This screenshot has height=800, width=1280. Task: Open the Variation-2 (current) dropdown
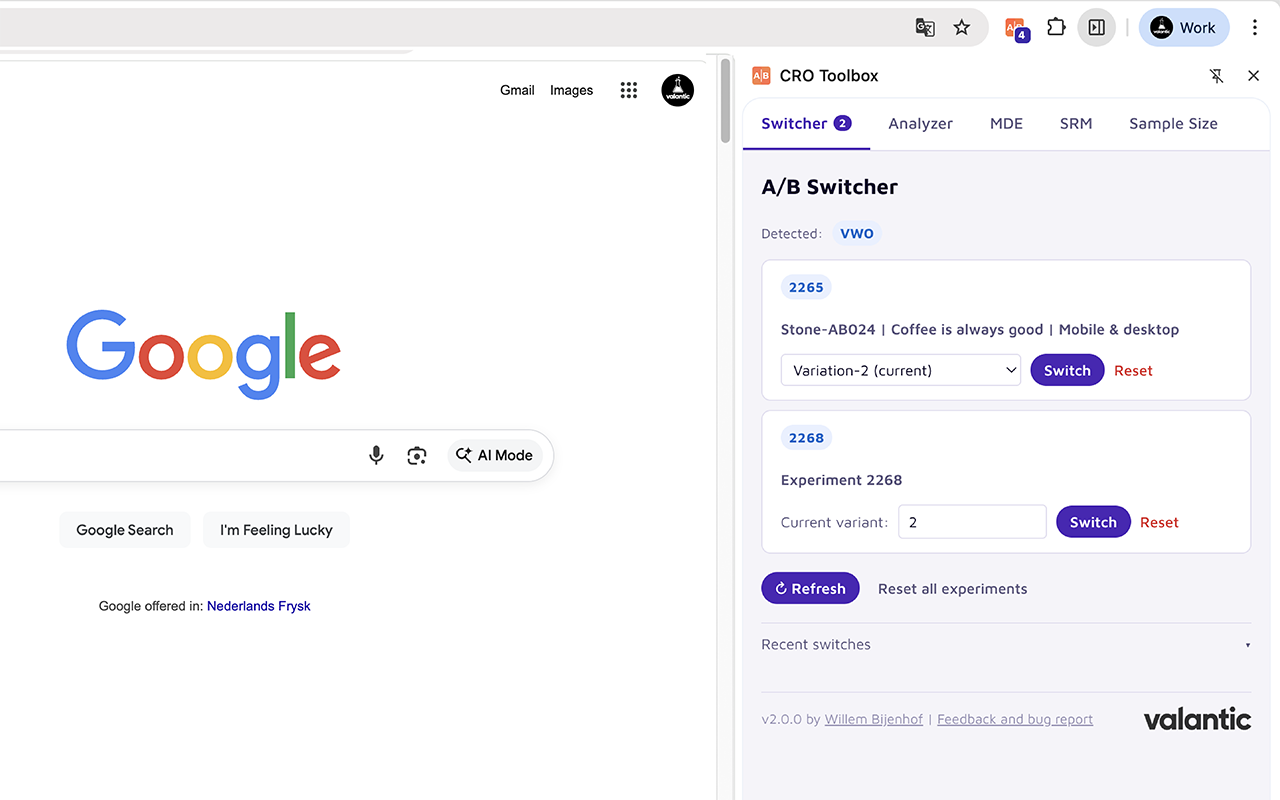pos(900,370)
